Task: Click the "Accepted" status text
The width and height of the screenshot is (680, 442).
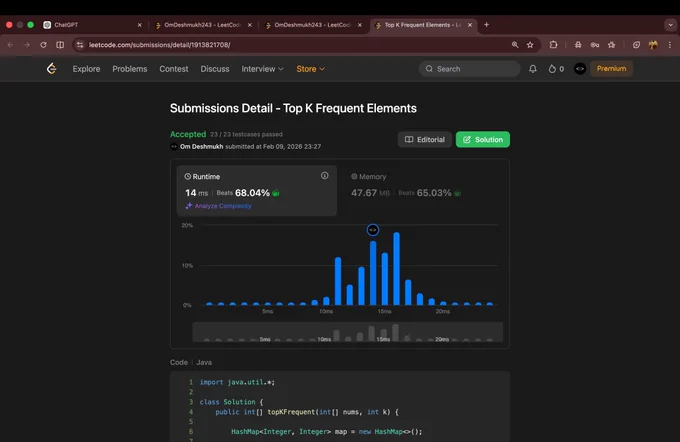Action: (x=188, y=134)
